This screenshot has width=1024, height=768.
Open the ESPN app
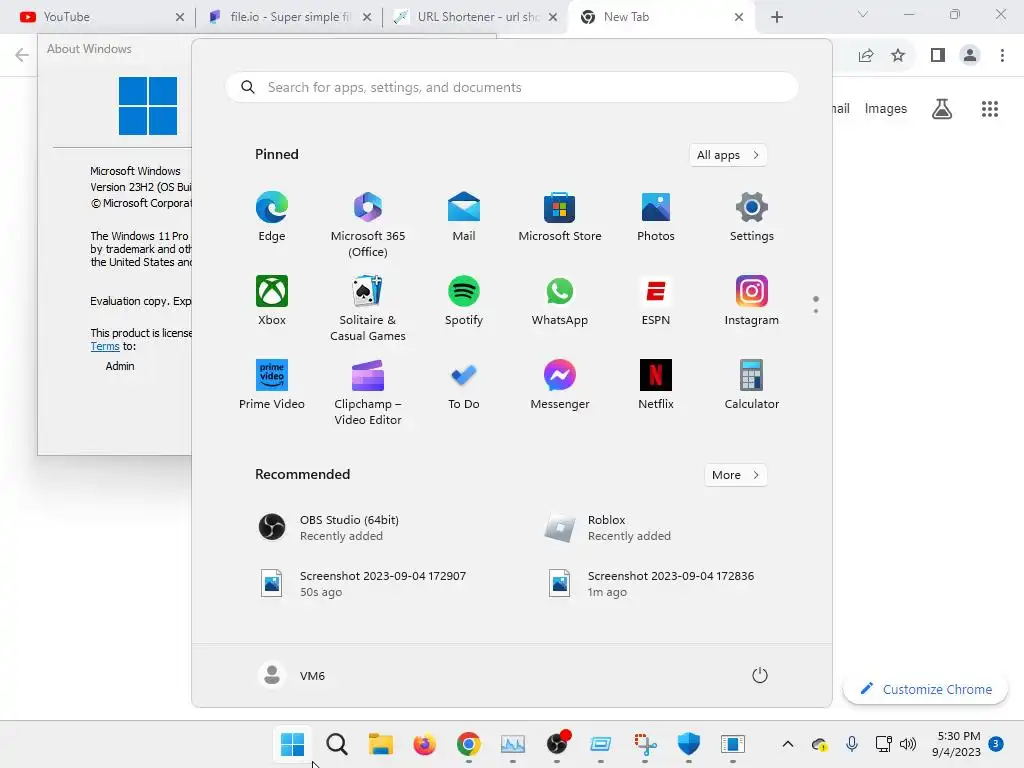click(x=656, y=300)
